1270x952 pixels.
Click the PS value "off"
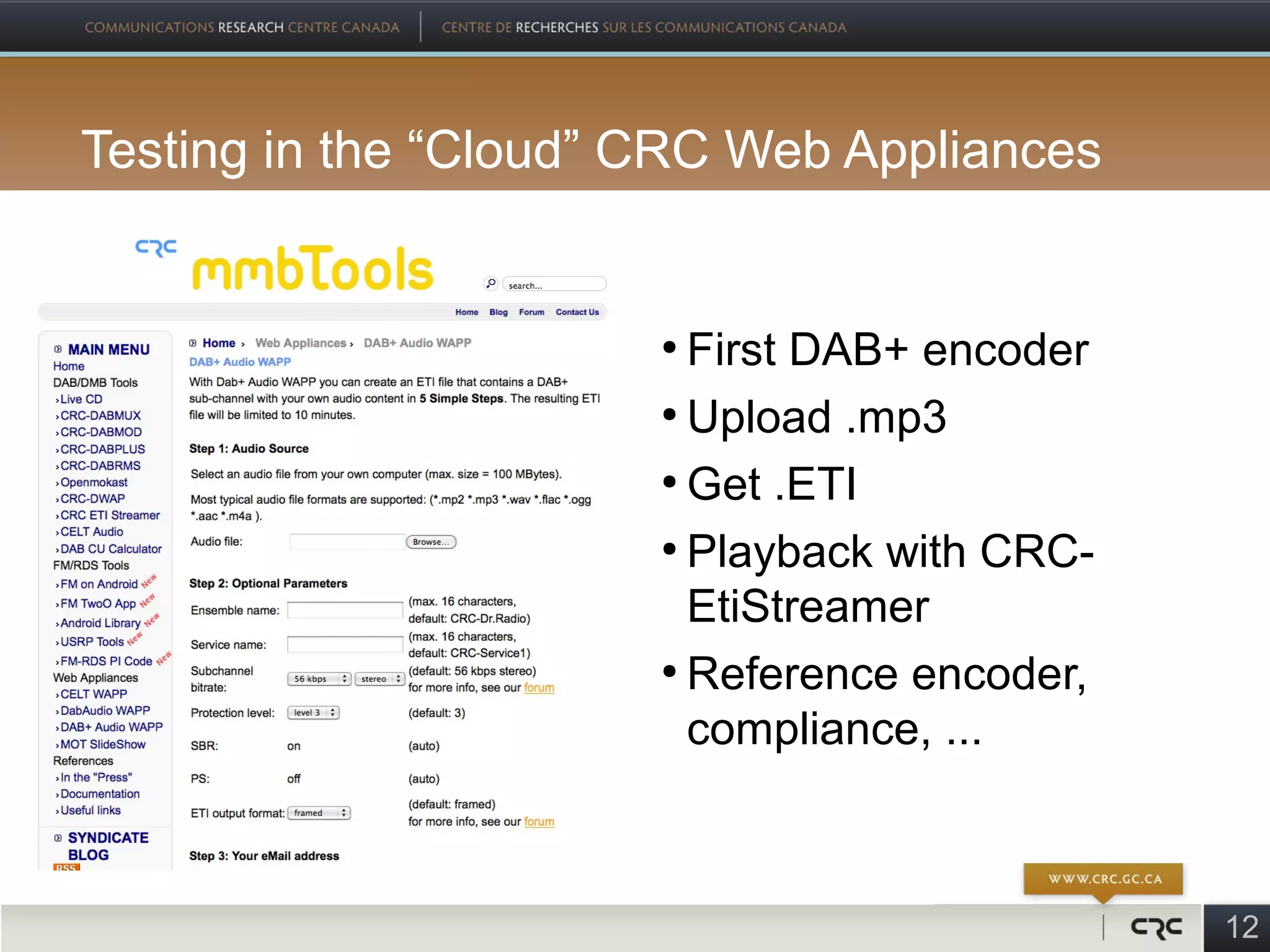tap(293, 779)
